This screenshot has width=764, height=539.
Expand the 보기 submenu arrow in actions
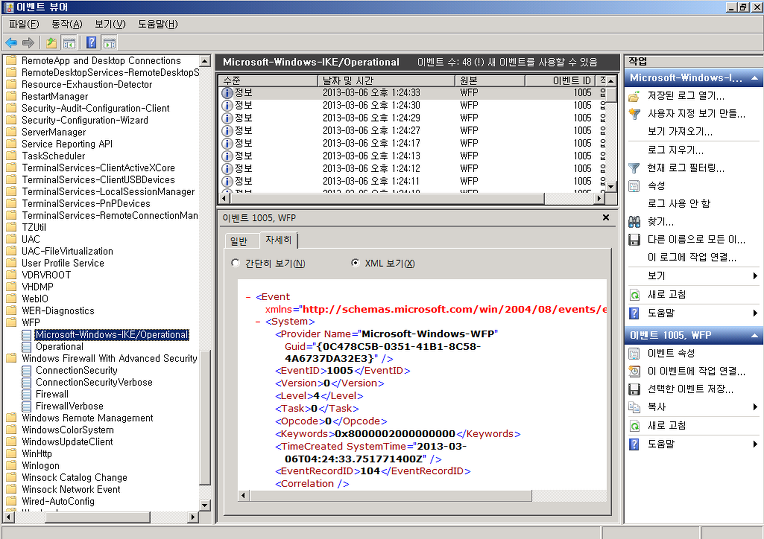click(755, 276)
